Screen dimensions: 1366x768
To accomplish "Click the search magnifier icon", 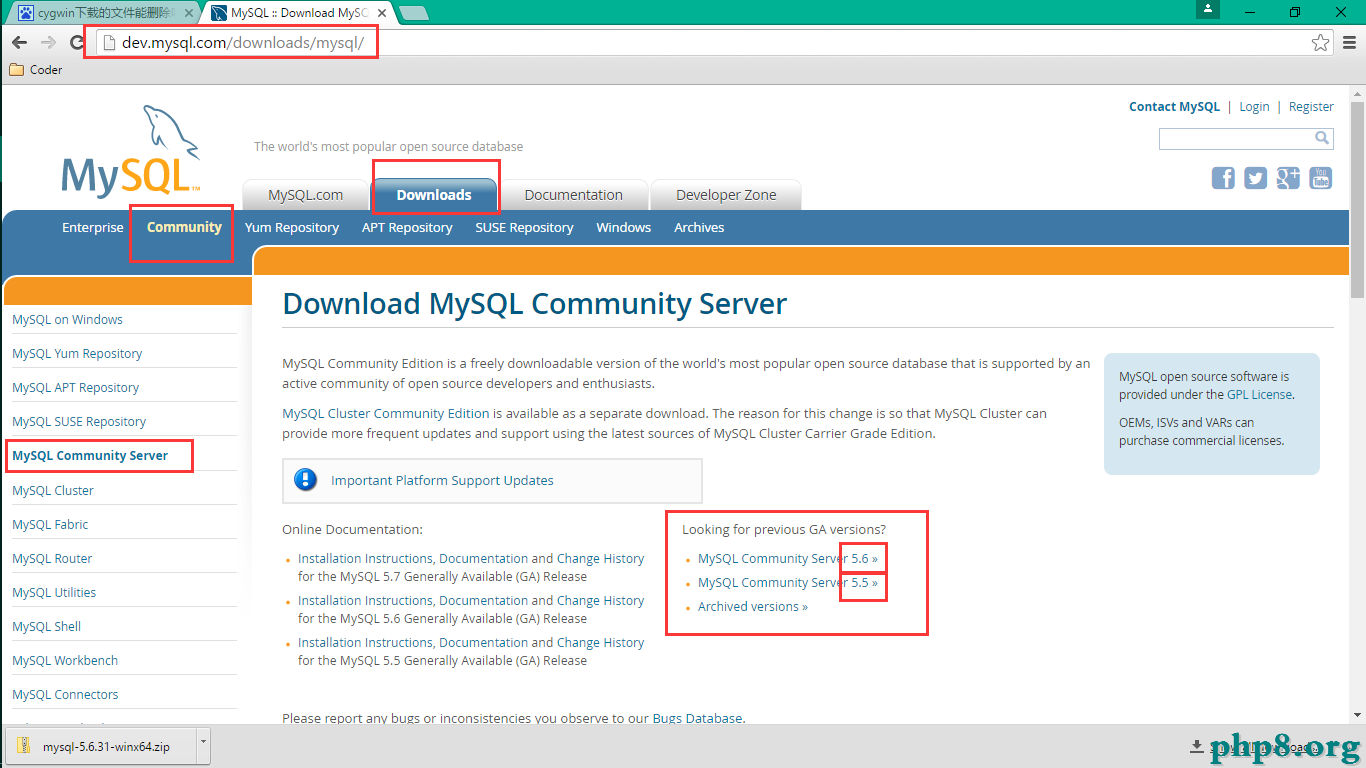I will pyautogui.click(x=1321, y=138).
